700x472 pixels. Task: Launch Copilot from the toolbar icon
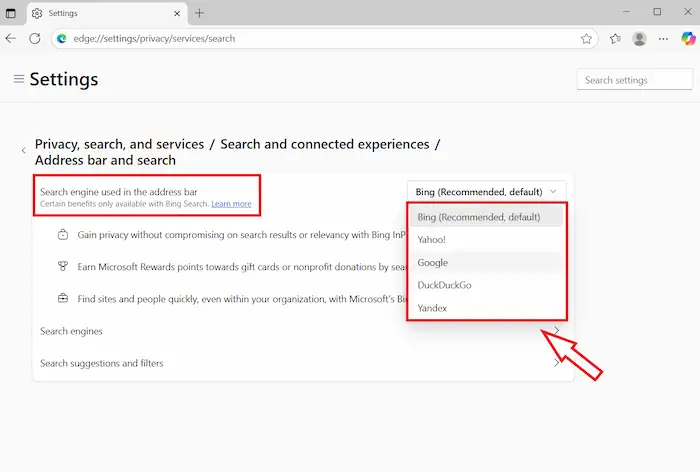(688, 39)
